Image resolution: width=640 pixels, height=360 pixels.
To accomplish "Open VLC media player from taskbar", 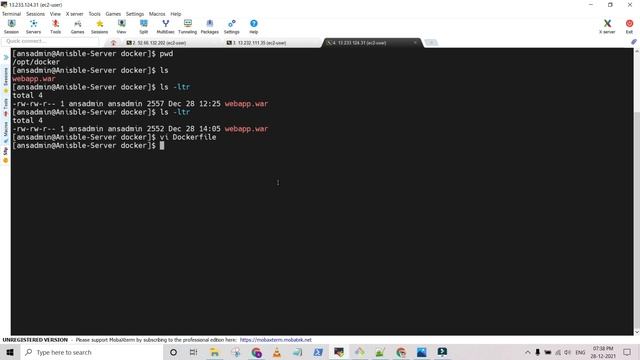I will click(x=277, y=352).
